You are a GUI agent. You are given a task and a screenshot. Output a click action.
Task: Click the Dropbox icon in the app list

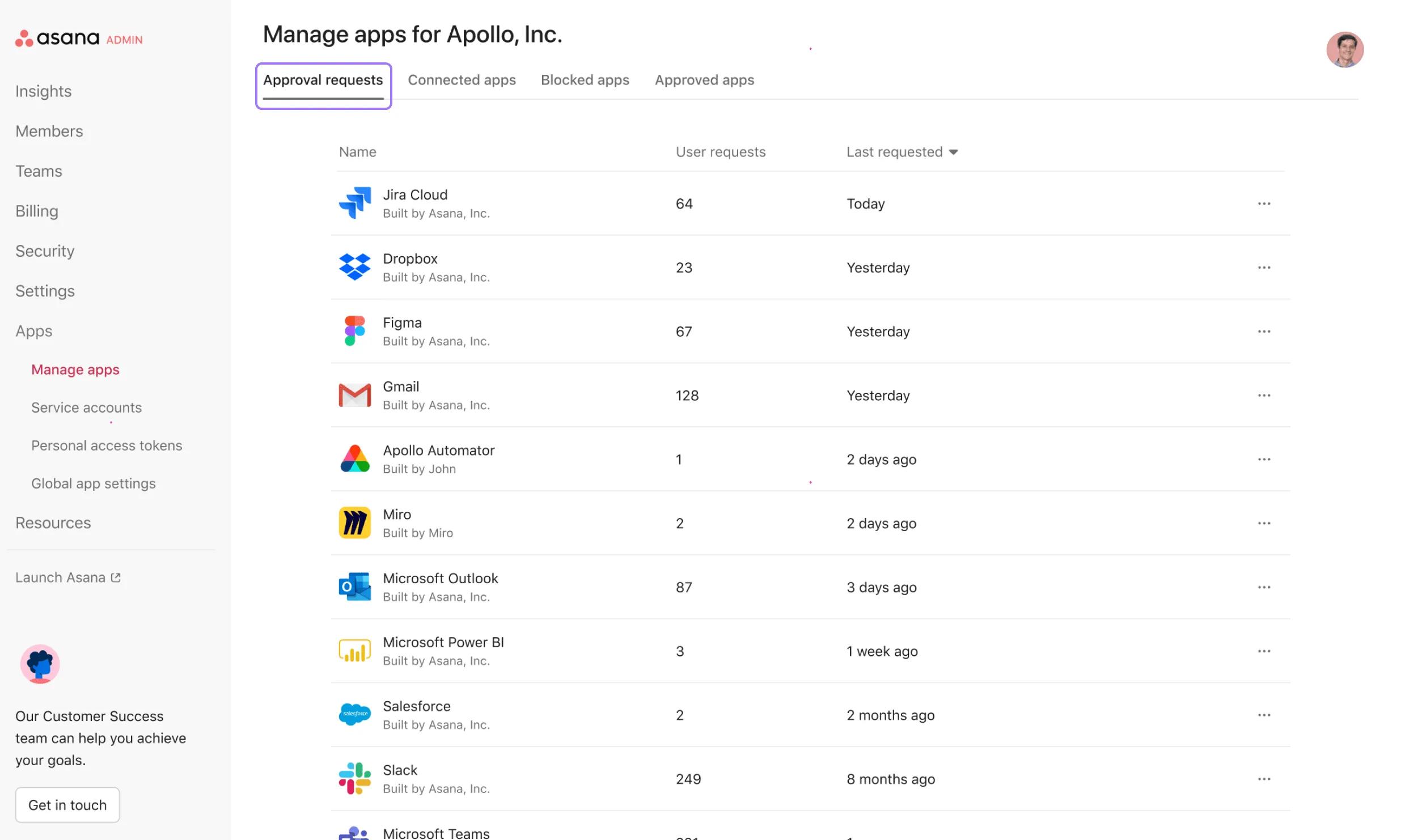354,267
